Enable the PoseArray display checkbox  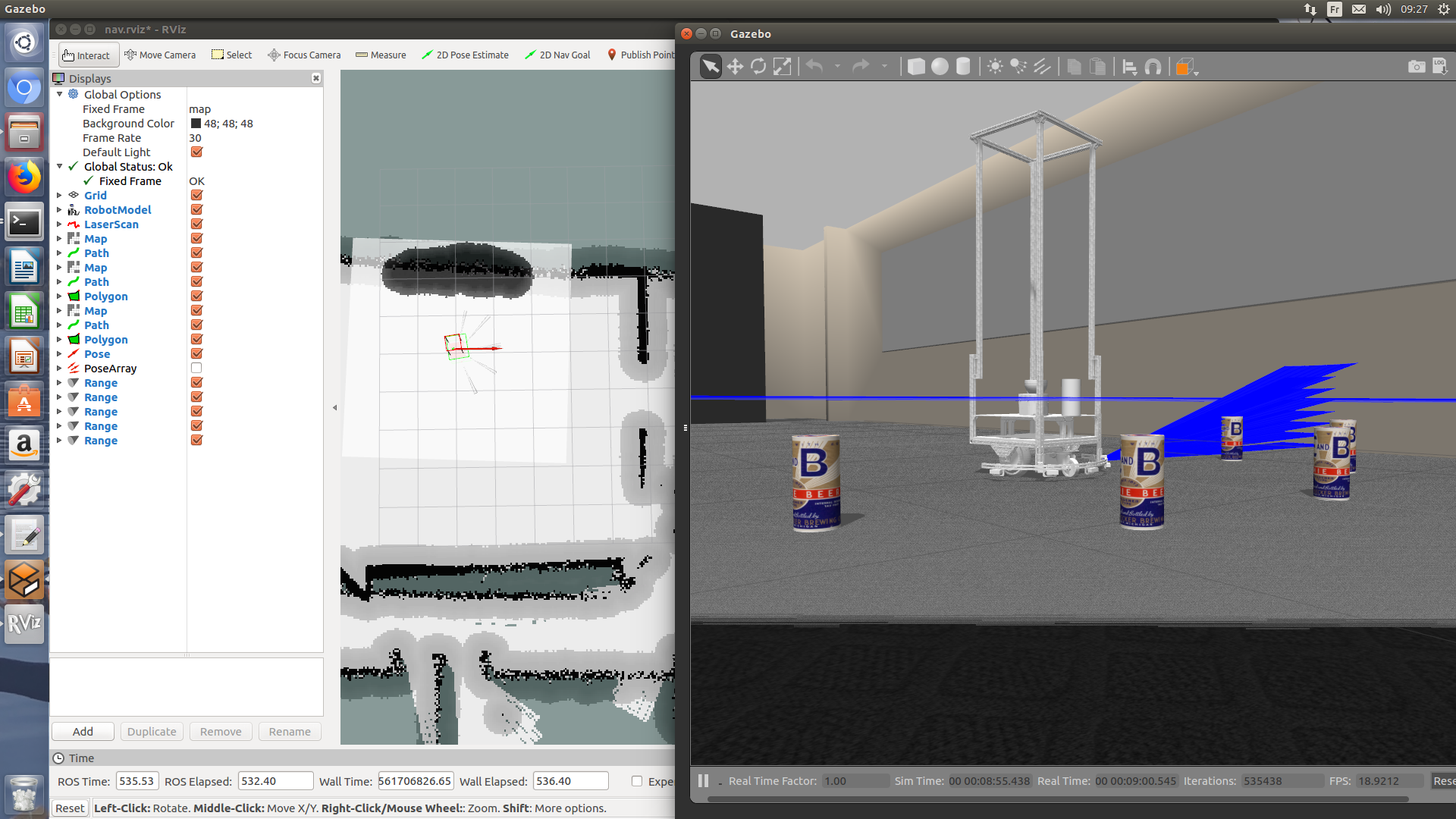pyautogui.click(x=196, y=369)
